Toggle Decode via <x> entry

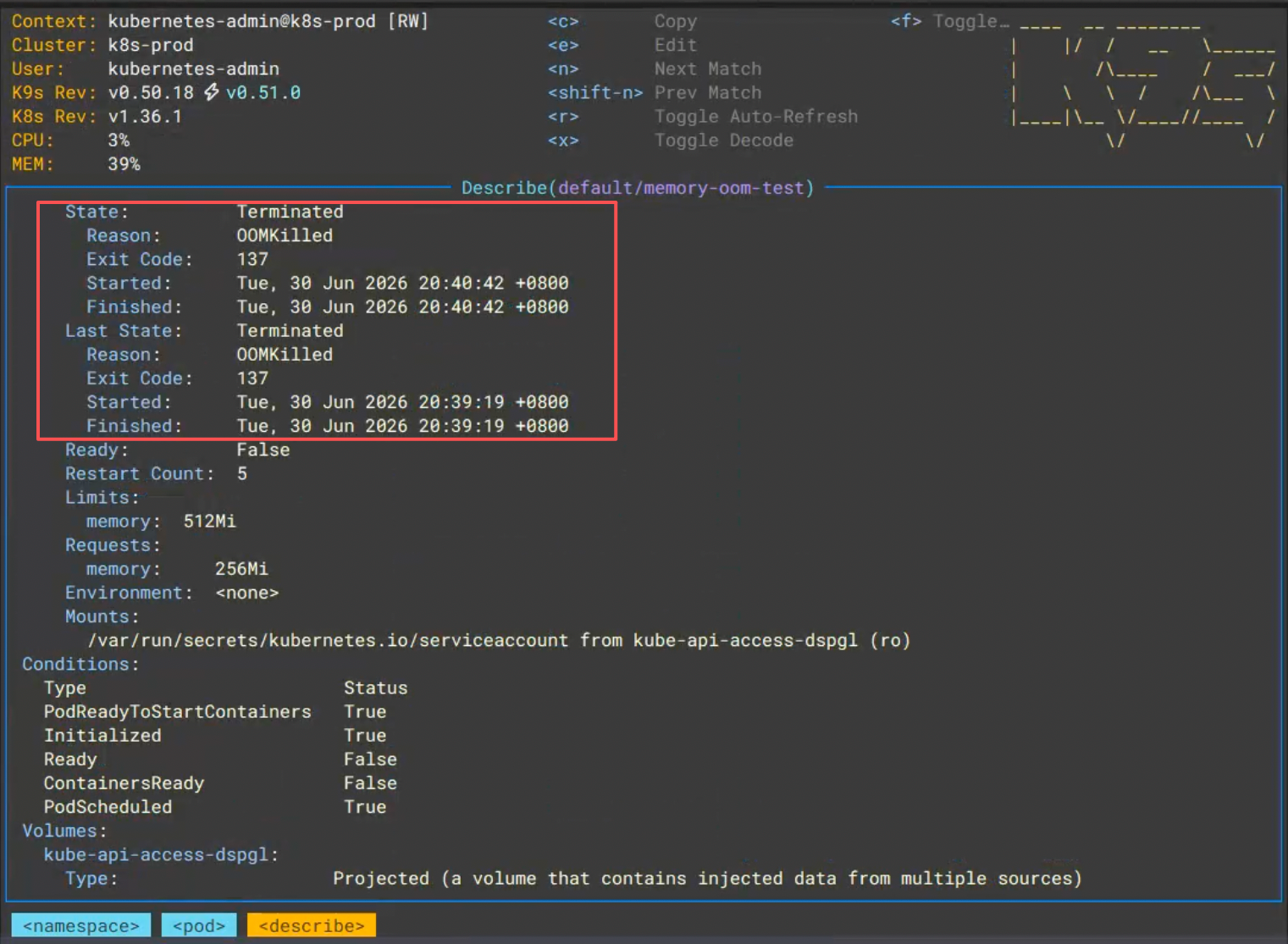pyautogui.click(x=671, y=140)
